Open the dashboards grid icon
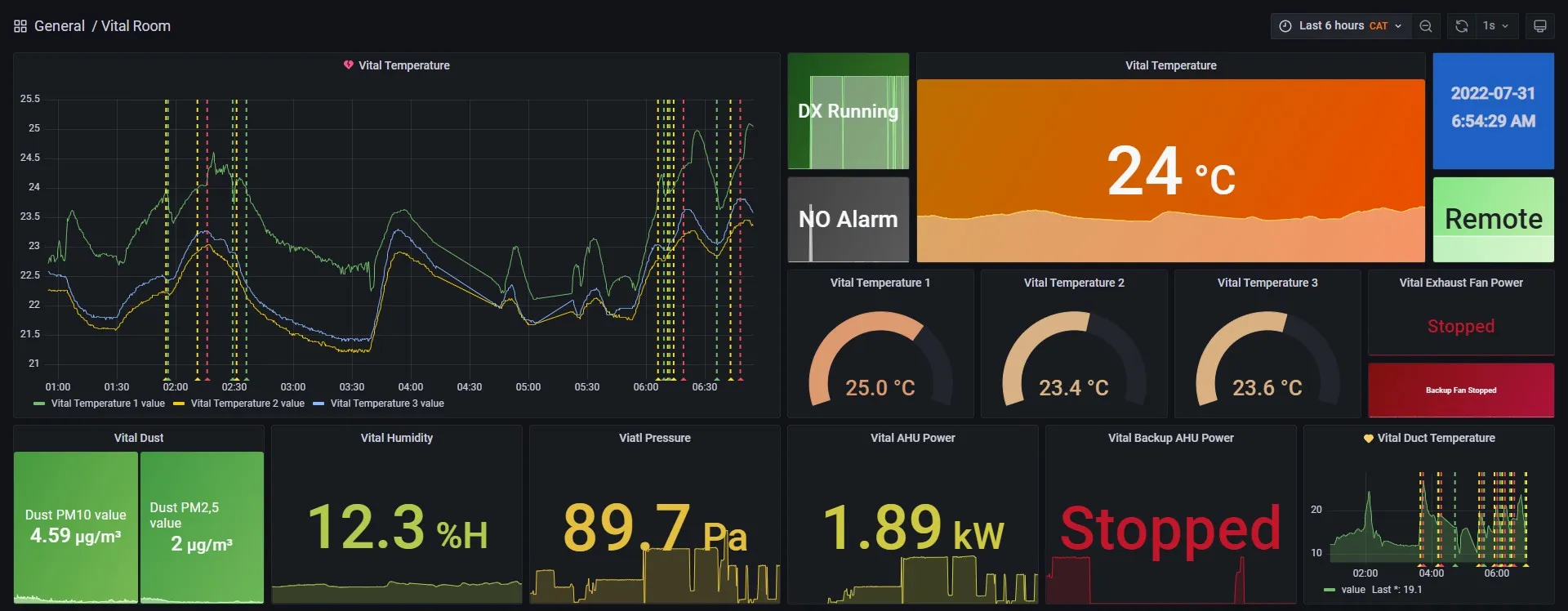Image resolution: width=1568 pixels, height=611 pixels. coord(20,26)
